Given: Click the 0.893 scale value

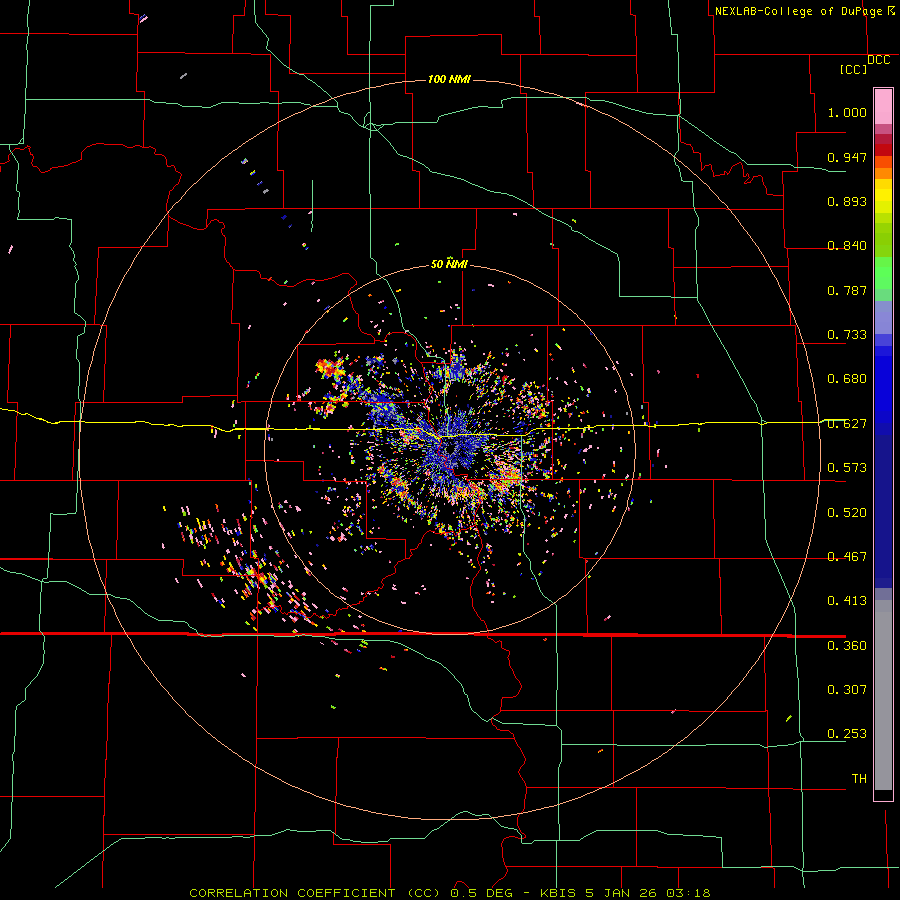Looking at the screenshot, I should point(847,201).
